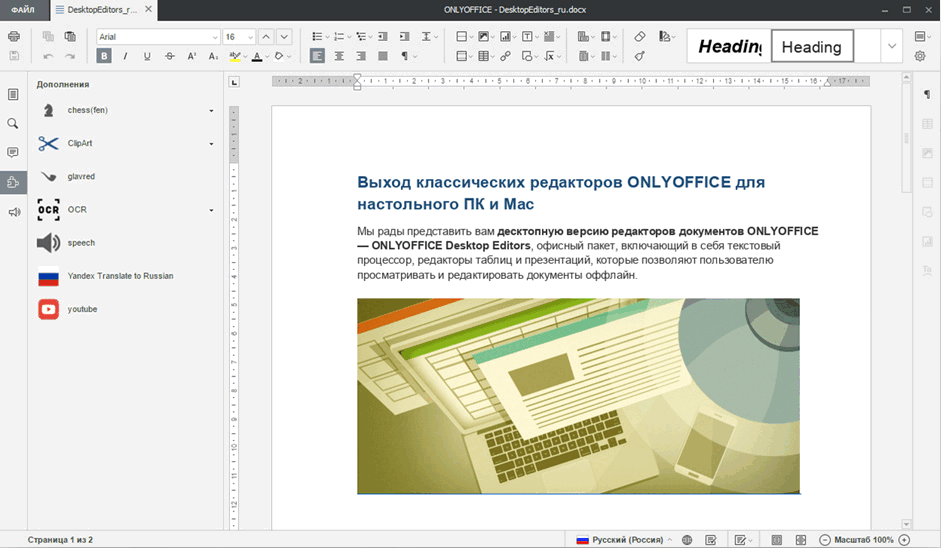
Task: Open the ФАЙЛ menu tab
Action: tap(23, 9)
